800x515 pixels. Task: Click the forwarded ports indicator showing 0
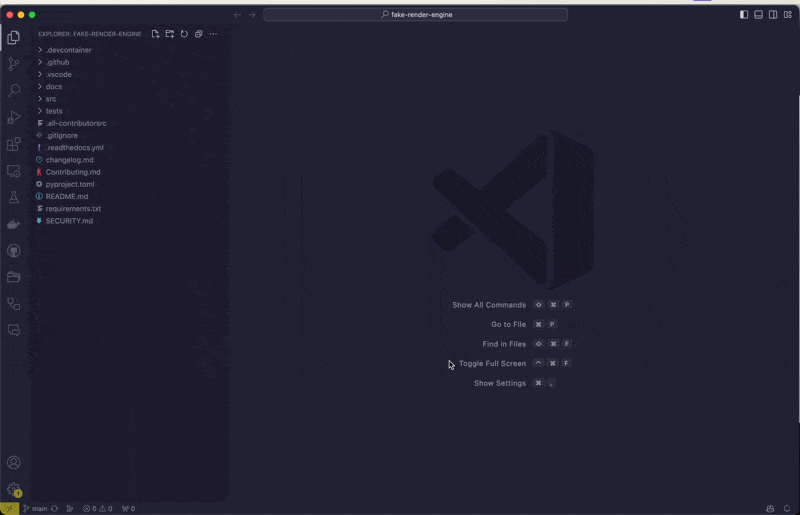coord(129,508)
